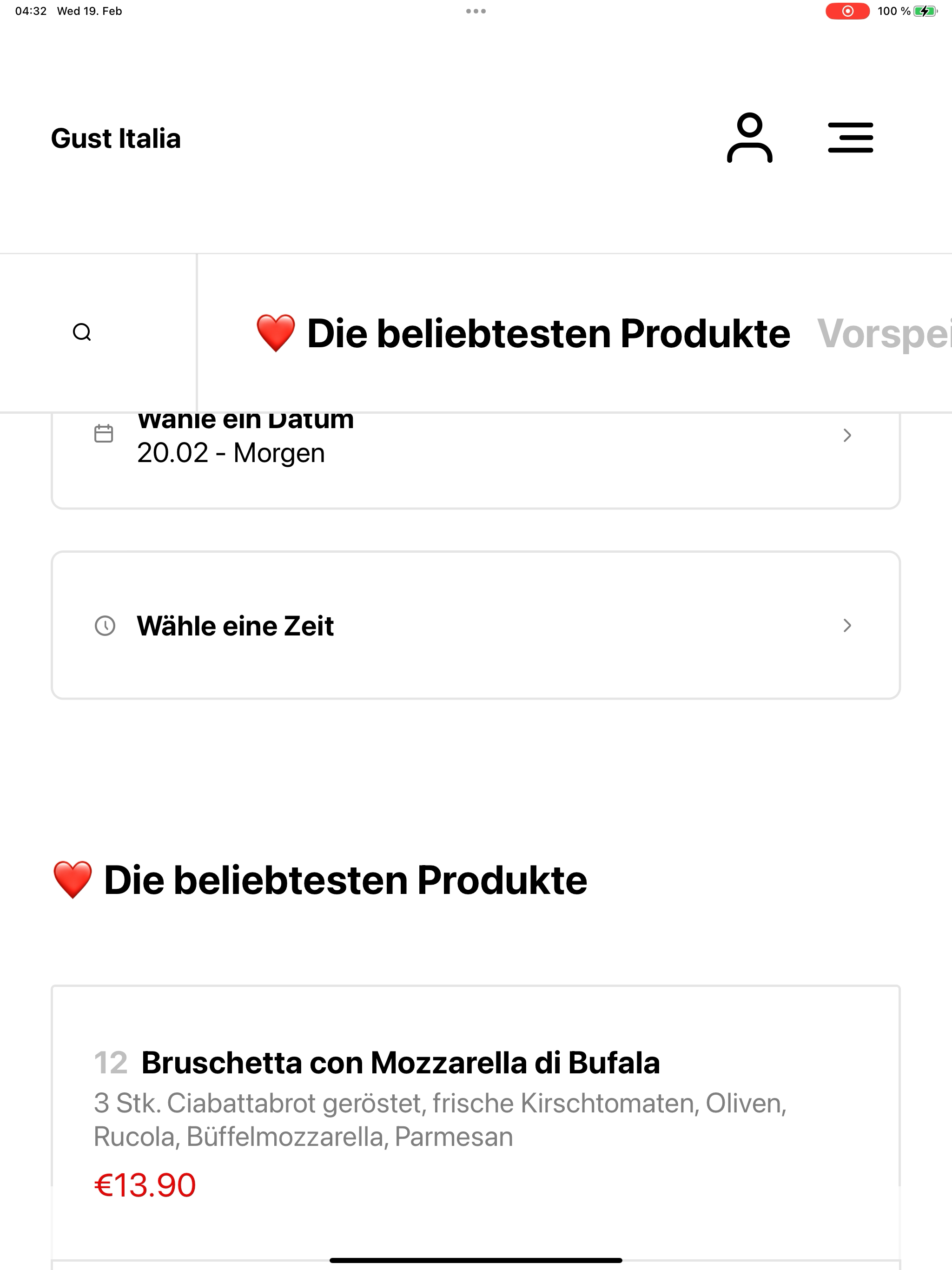Expand the date chevron for 20.02 - Morgen
The height and width of the screenshot is (1270, 952).
(x=847, y=435)
